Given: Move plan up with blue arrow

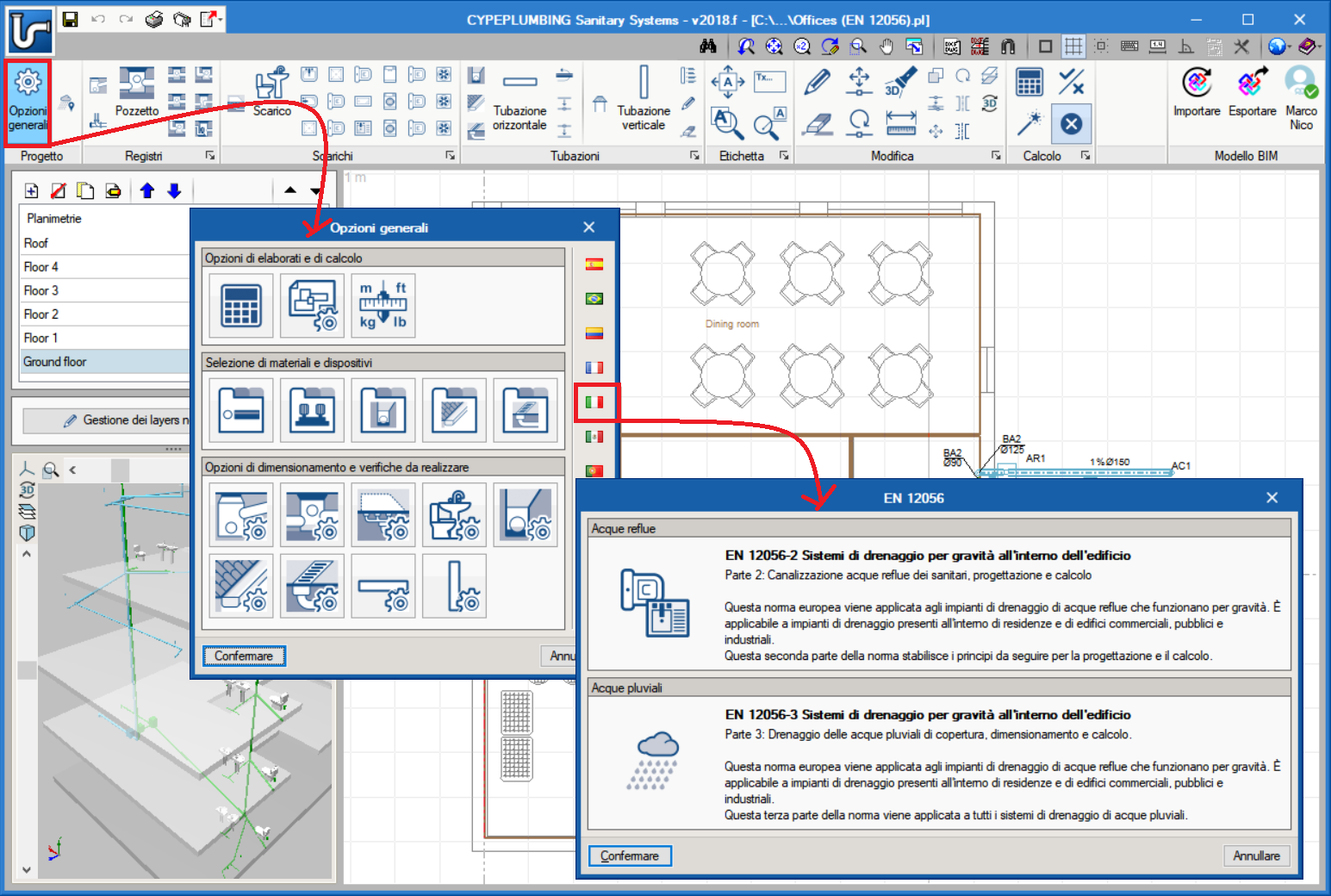Looking at the screenshot, I should tap(147, 191).
